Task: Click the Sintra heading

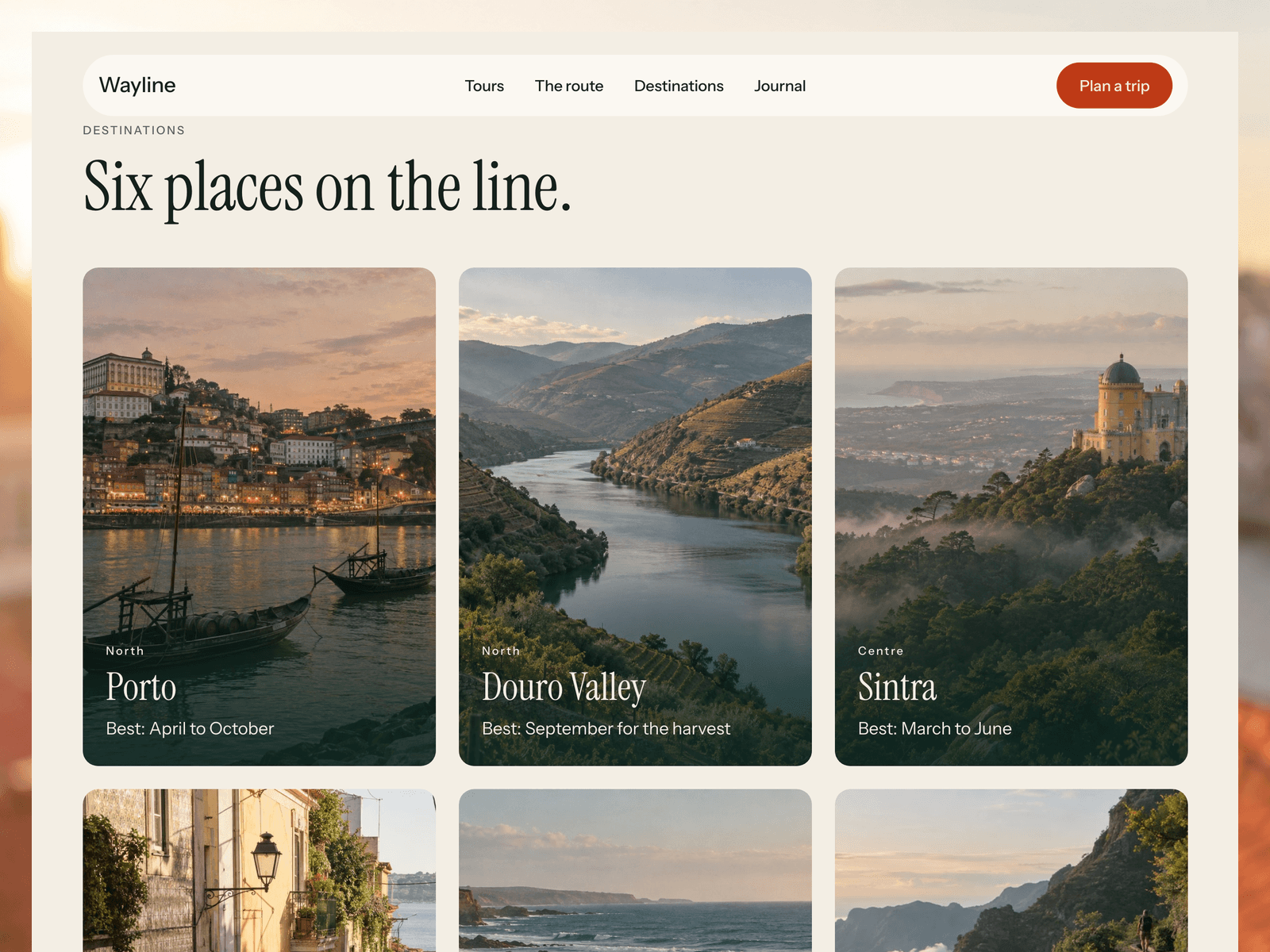Action: (897, 687)
